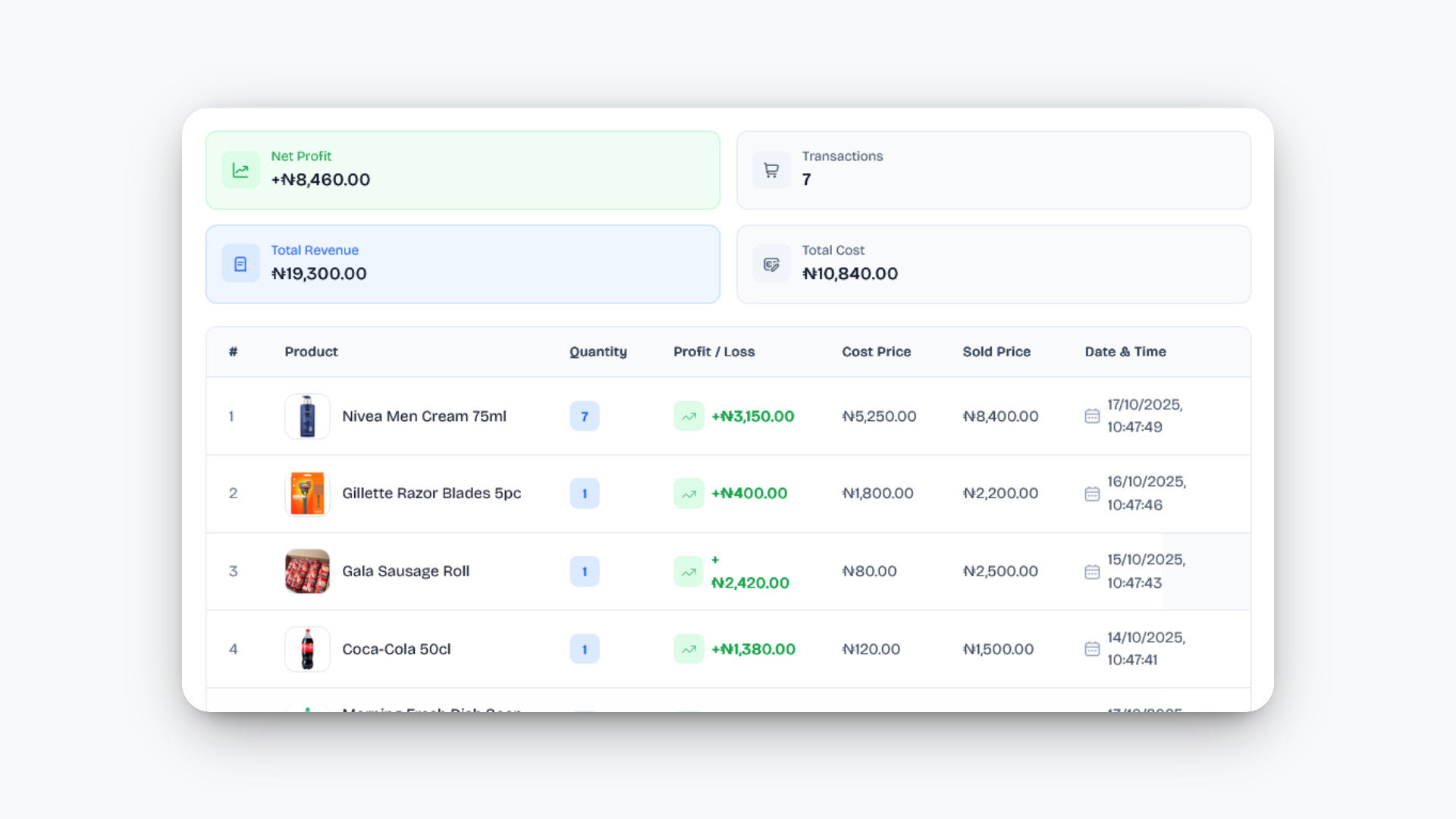
Task: Click sold price ₦1,500.00
Action: (998, 649)
